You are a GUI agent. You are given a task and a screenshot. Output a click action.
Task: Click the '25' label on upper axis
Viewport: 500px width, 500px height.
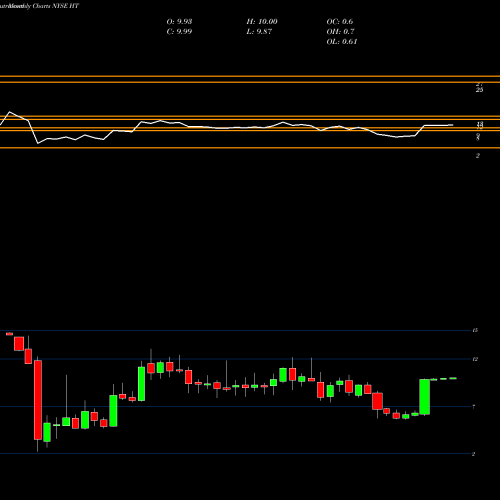pos(479,90)
